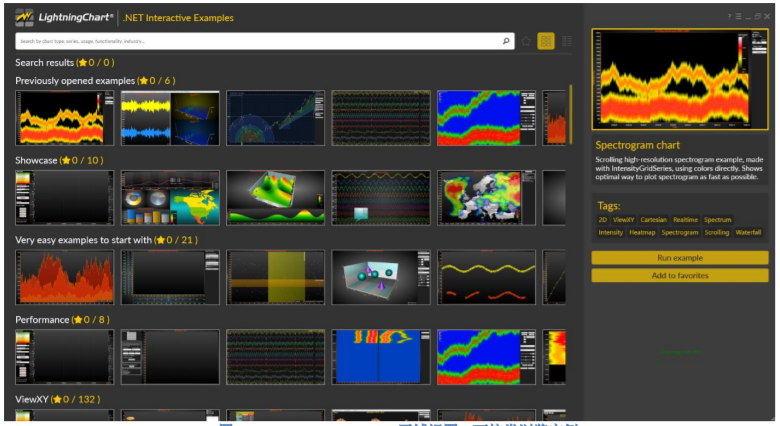Select second dark settings-panel thumbnail in Performance
This screenshot has width=780, height=426.
[170, 357]
